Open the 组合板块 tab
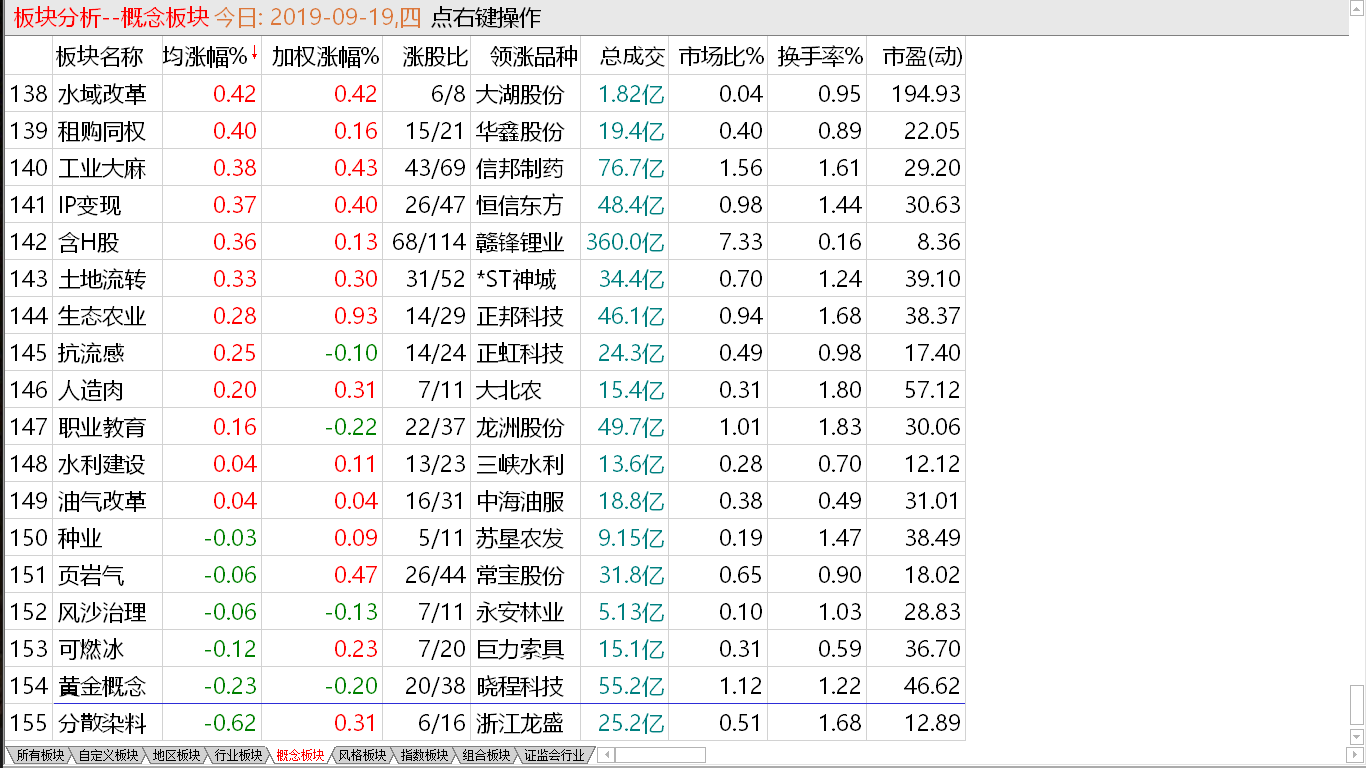 coord(486,755)
